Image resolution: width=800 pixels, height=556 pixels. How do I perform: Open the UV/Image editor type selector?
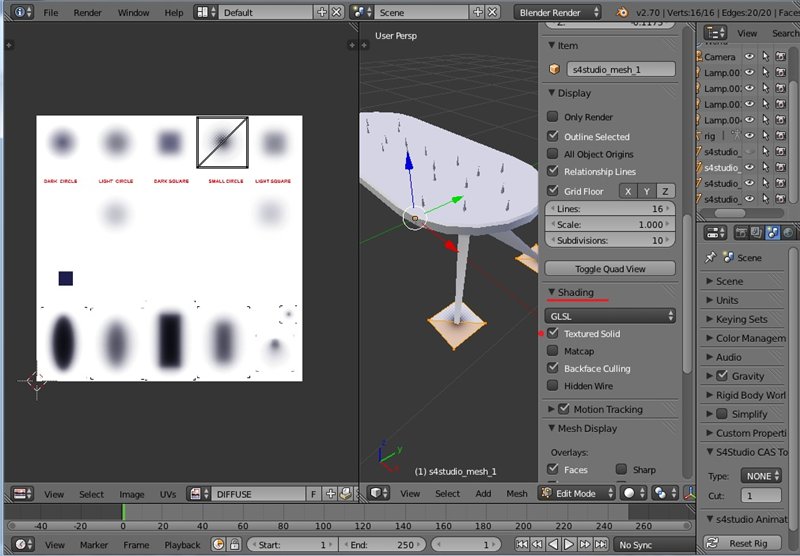[22, 494]
